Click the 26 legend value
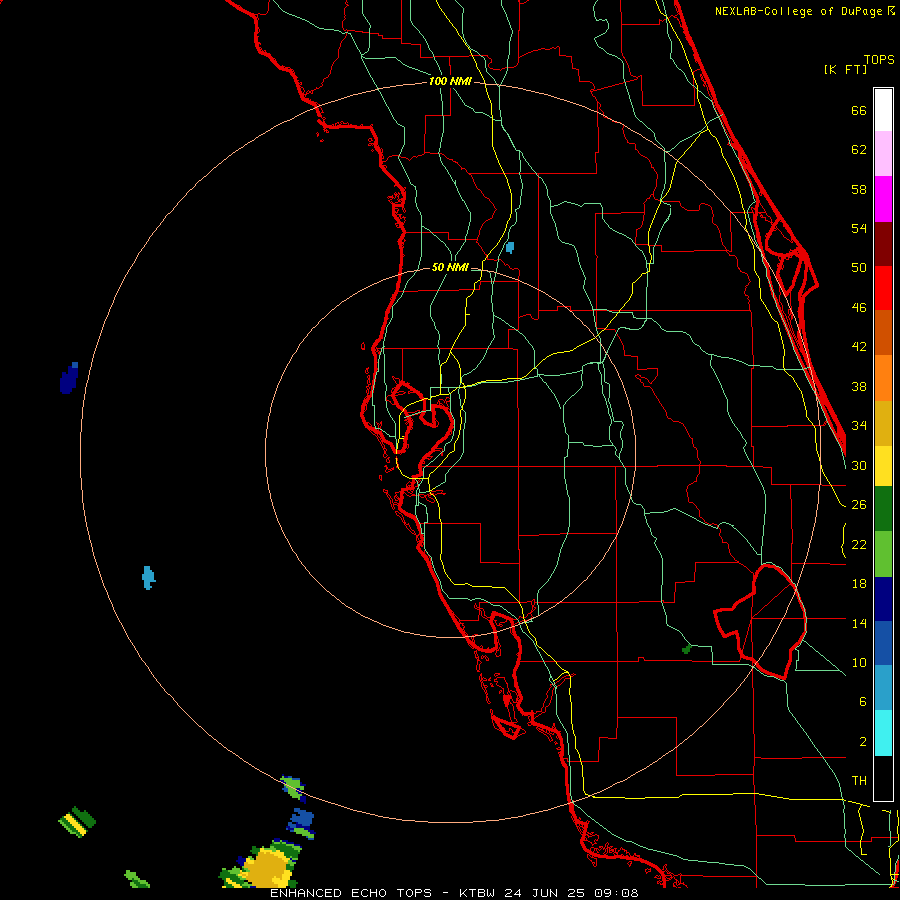Image resolution: width=900 pixels, height=900 pixels. pyautogui.click(x=859, y=505)
